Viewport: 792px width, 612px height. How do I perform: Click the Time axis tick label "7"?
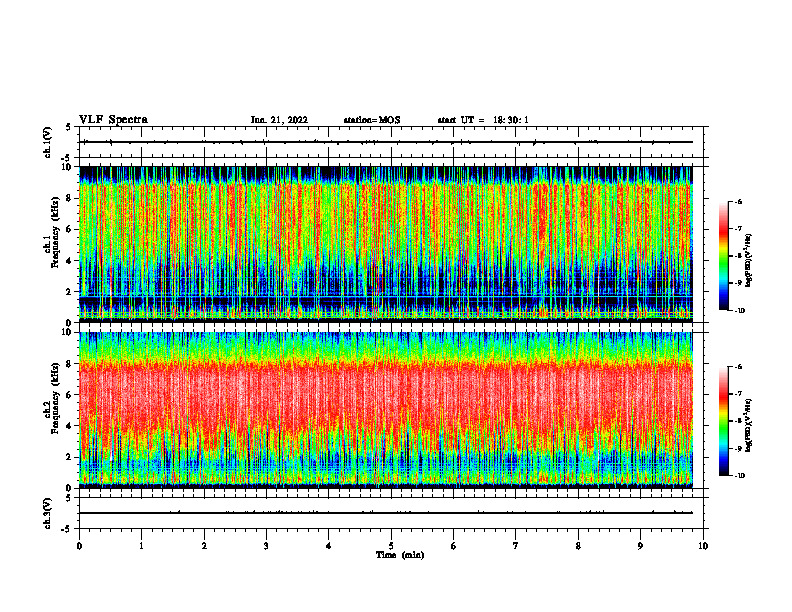(x=516, y=546)
